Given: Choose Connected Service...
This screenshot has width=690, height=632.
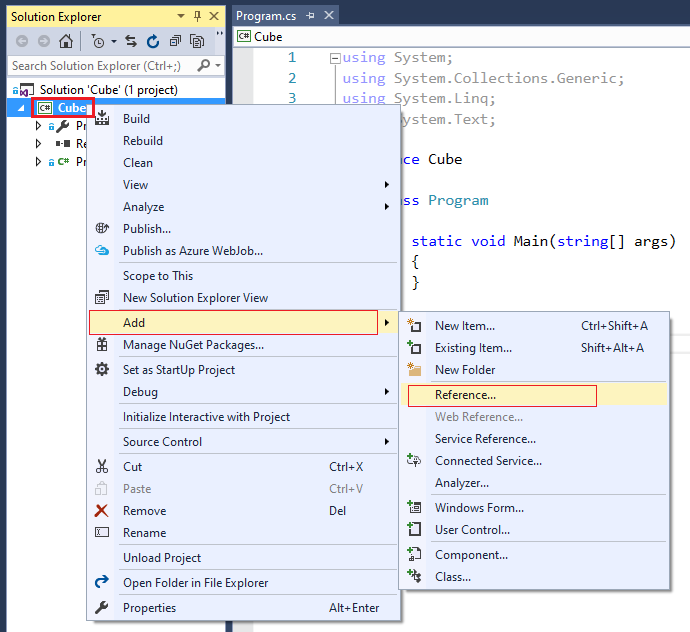Looking at the screenshot, I should click(534, 461).
